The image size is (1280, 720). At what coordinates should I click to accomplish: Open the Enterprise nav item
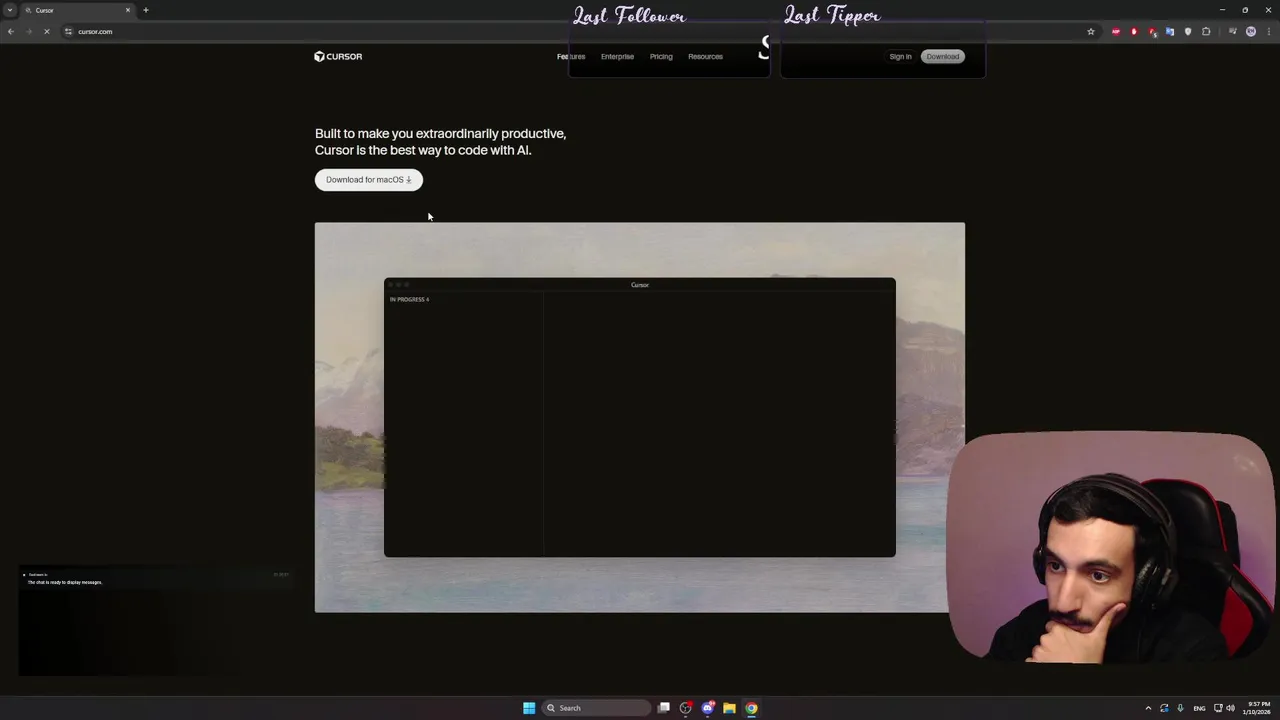click(617, 56)
